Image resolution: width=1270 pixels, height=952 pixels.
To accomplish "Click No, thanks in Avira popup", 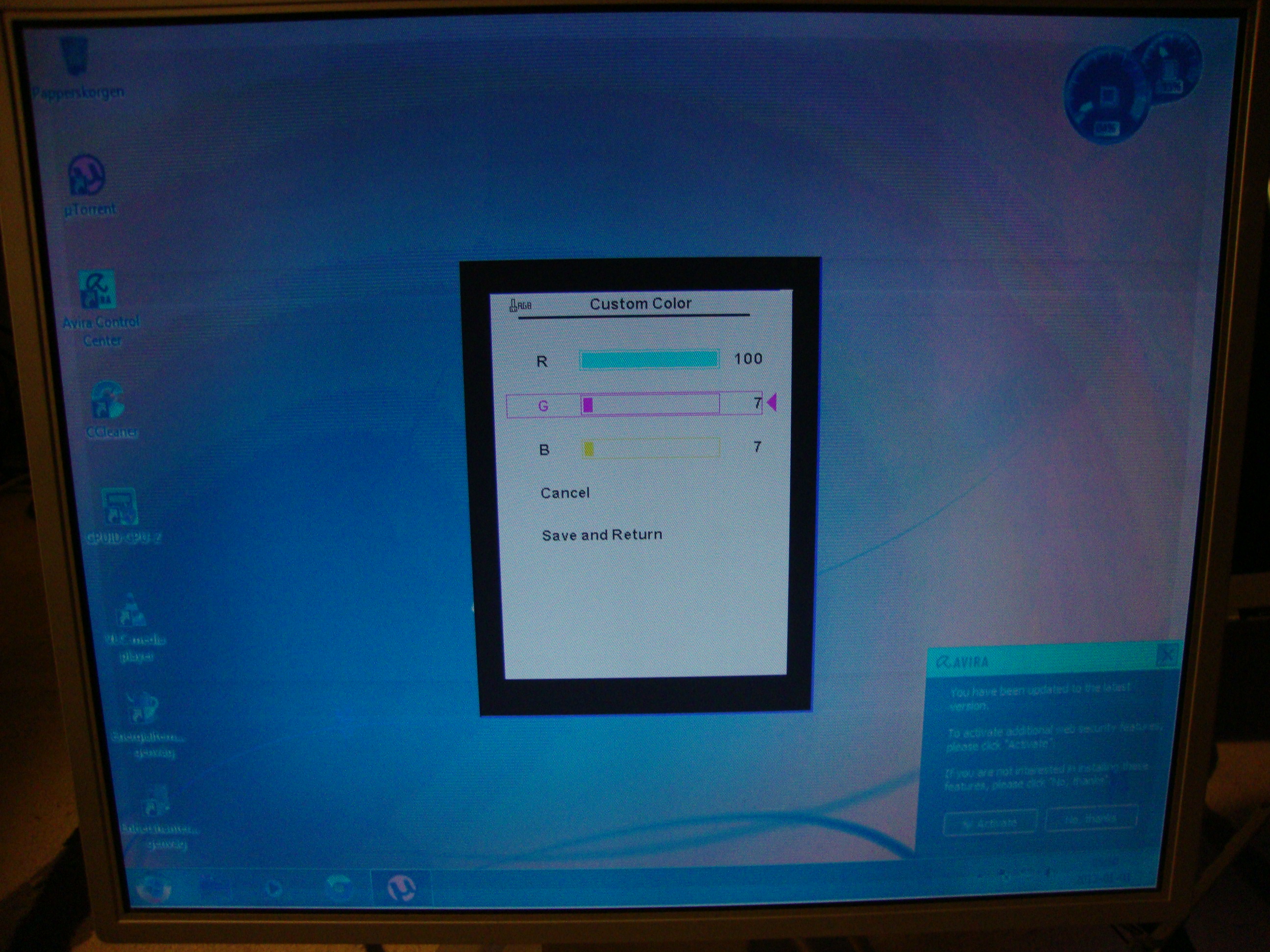I will click(1090, 819).
